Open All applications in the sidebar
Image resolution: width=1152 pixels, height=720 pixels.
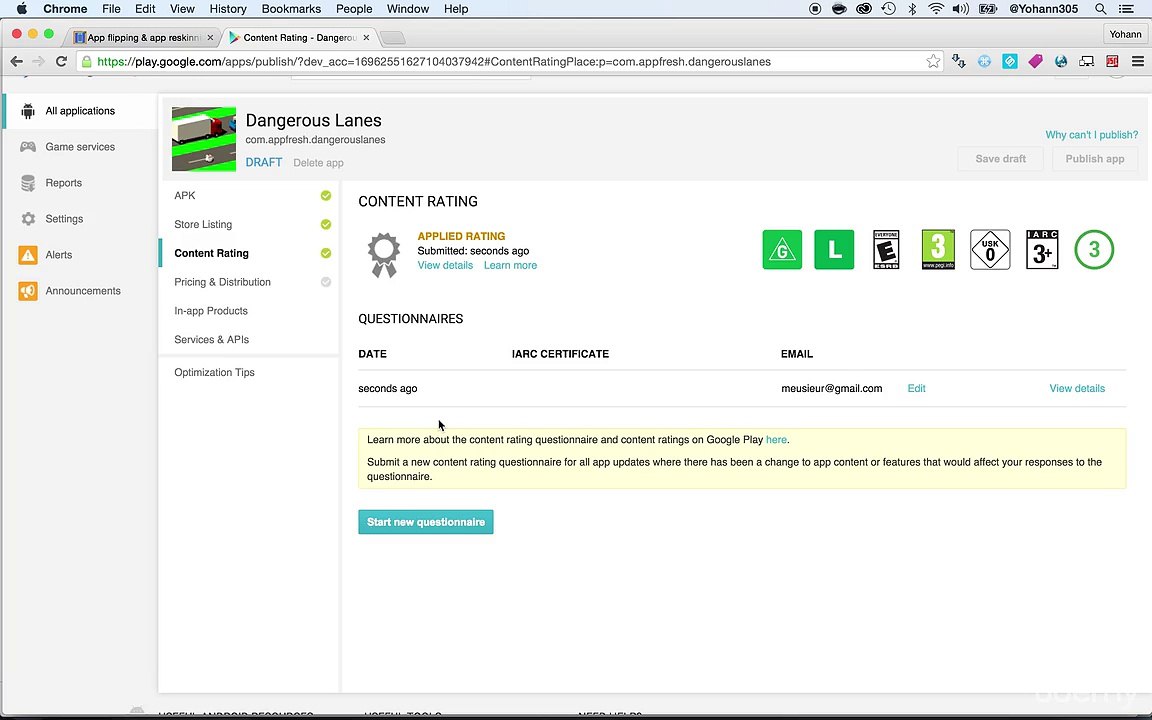pyautogui.click(x=79, y=111)
